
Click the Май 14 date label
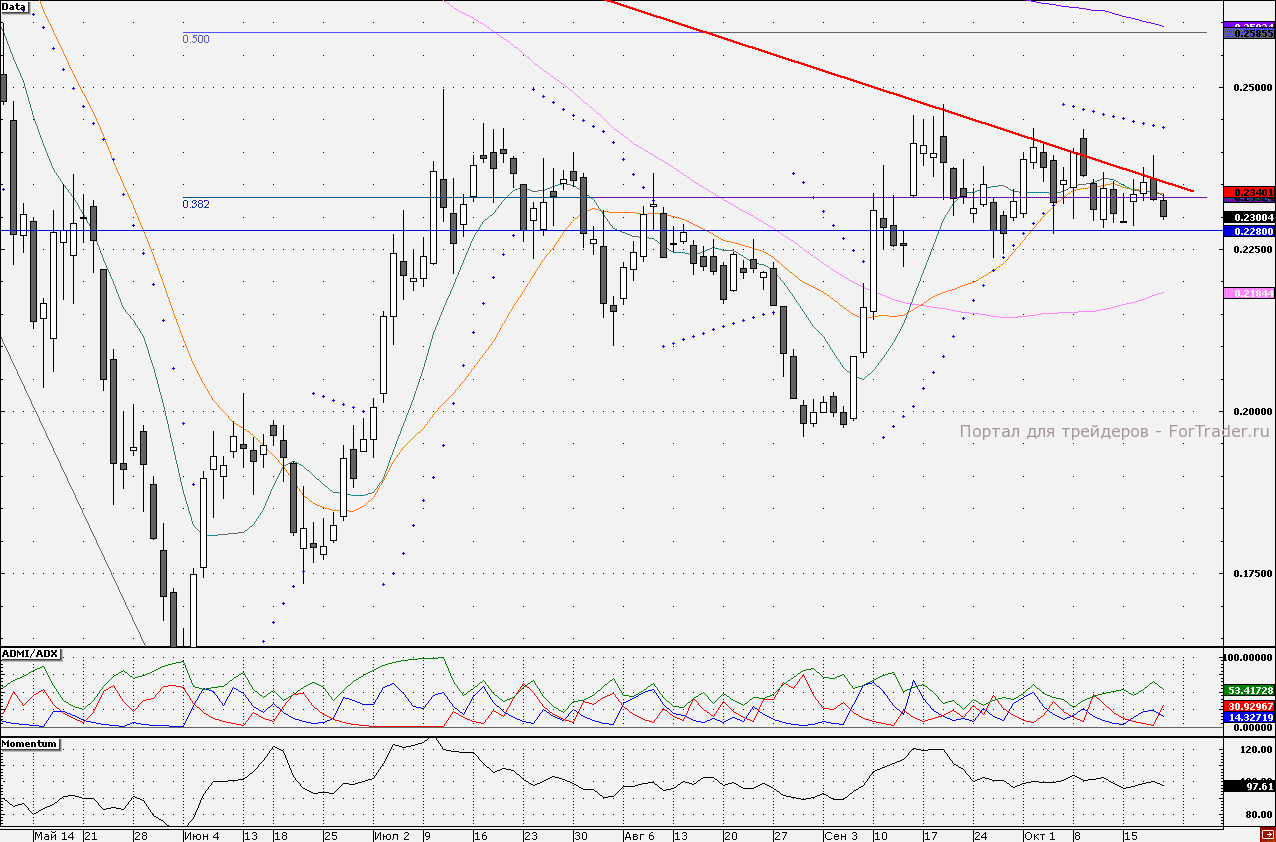54,835
